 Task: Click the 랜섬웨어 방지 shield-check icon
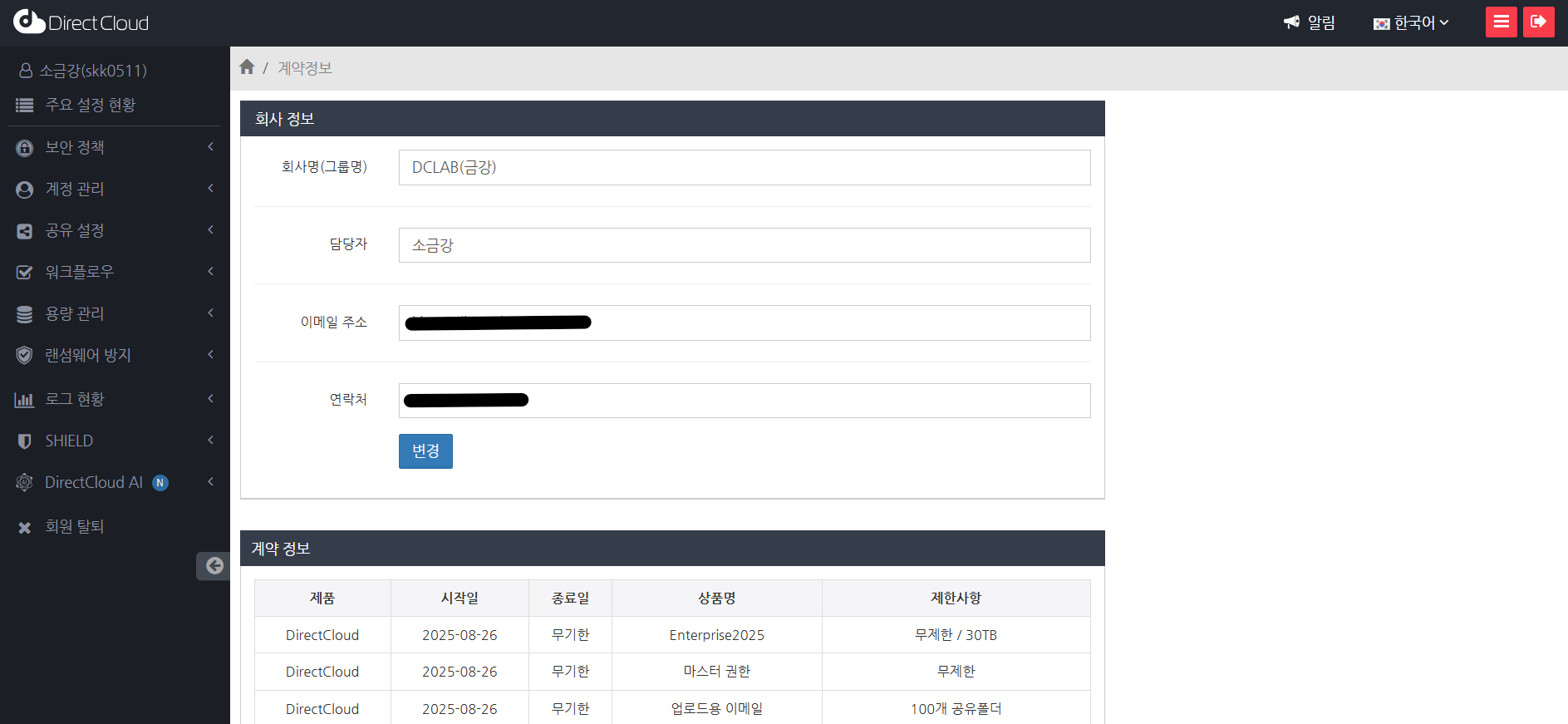point(25,356)
